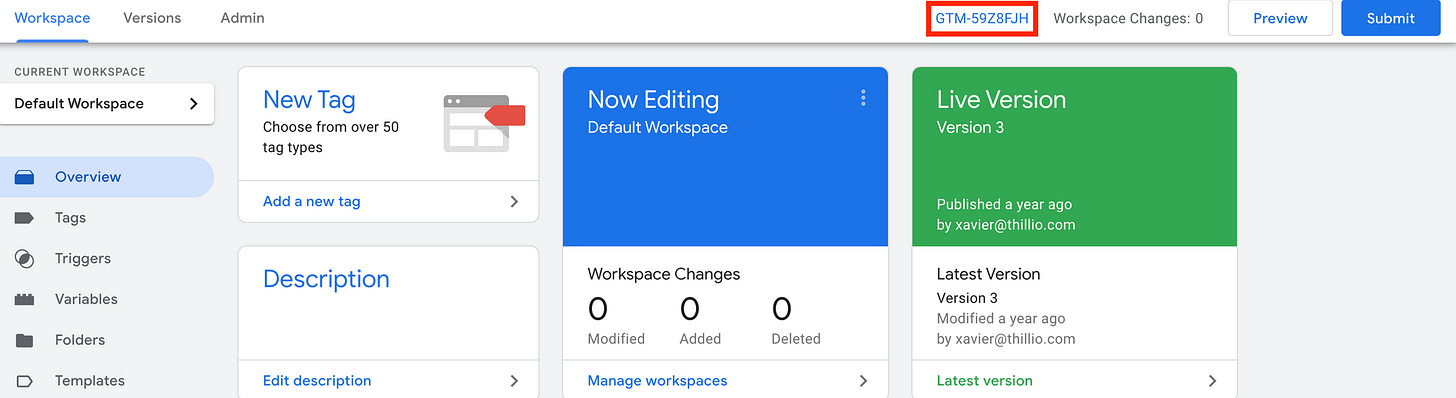Click the Modified count of 0

tap(598, 309)
